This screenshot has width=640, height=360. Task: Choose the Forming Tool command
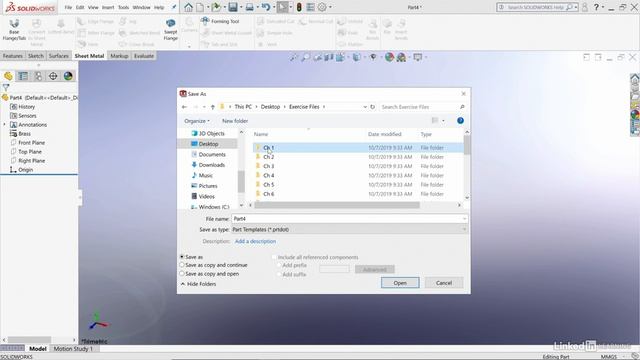click(x=220, y=21)
